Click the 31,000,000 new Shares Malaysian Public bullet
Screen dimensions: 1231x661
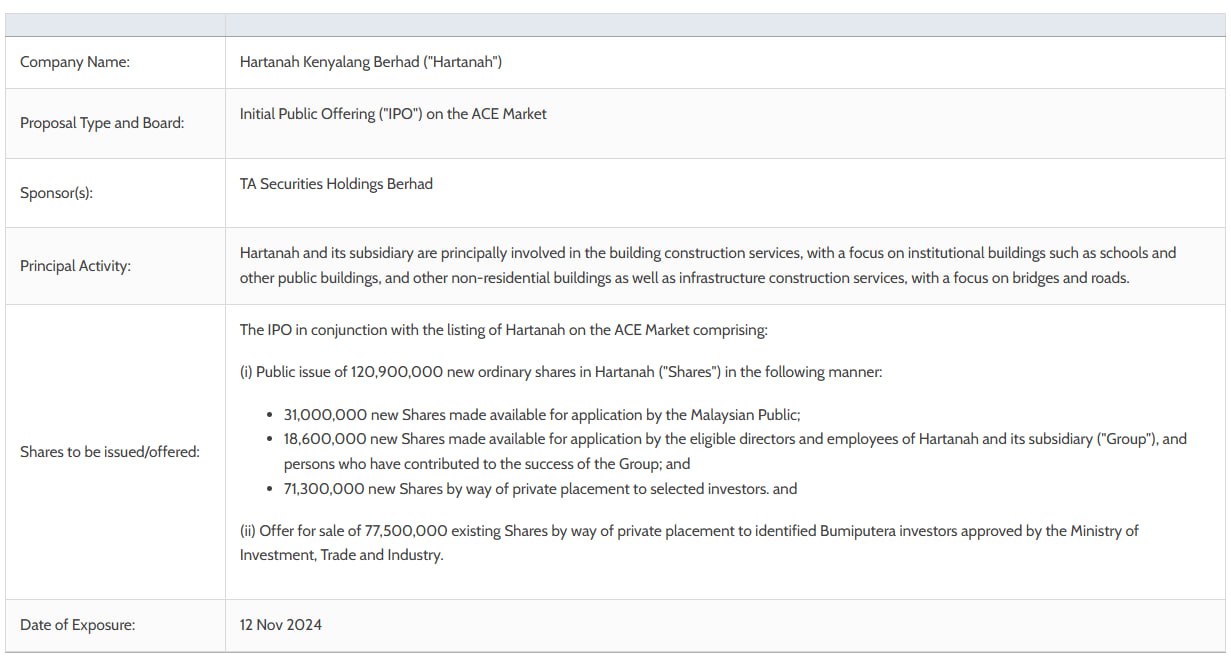coord(543,414)
